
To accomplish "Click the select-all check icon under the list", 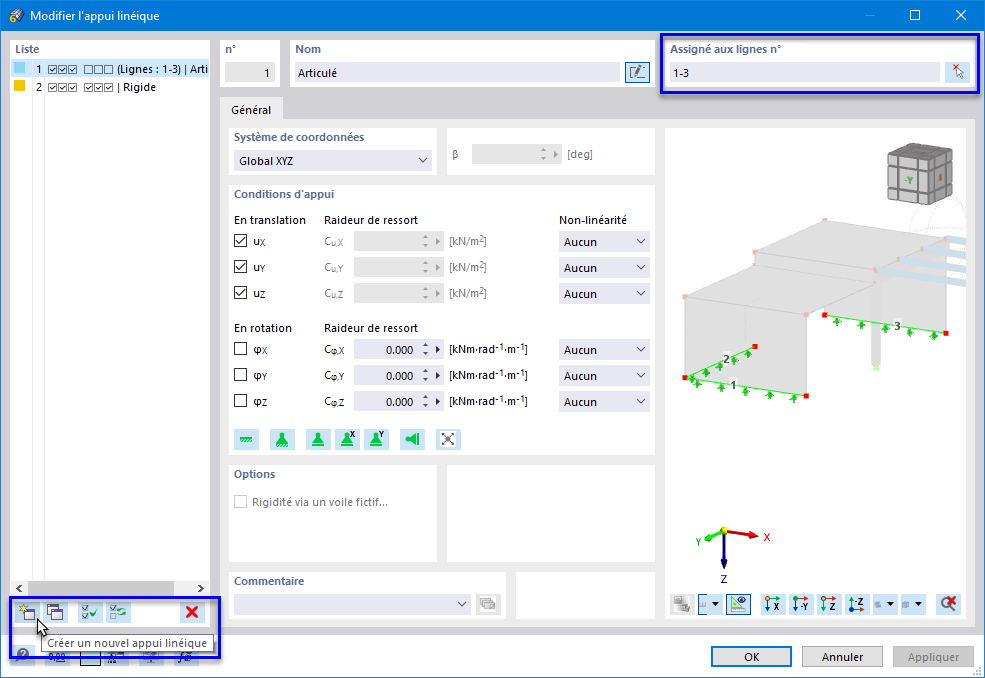I will pos(90,612).
